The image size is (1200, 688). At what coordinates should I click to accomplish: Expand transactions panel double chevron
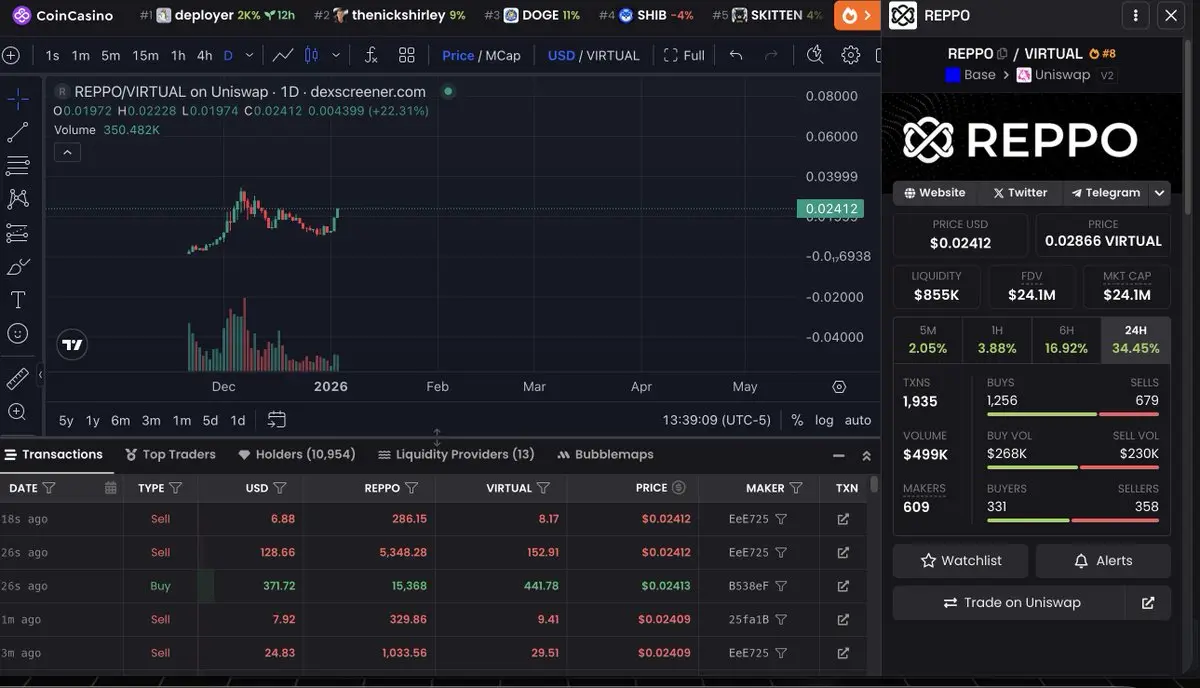(866, 455)
